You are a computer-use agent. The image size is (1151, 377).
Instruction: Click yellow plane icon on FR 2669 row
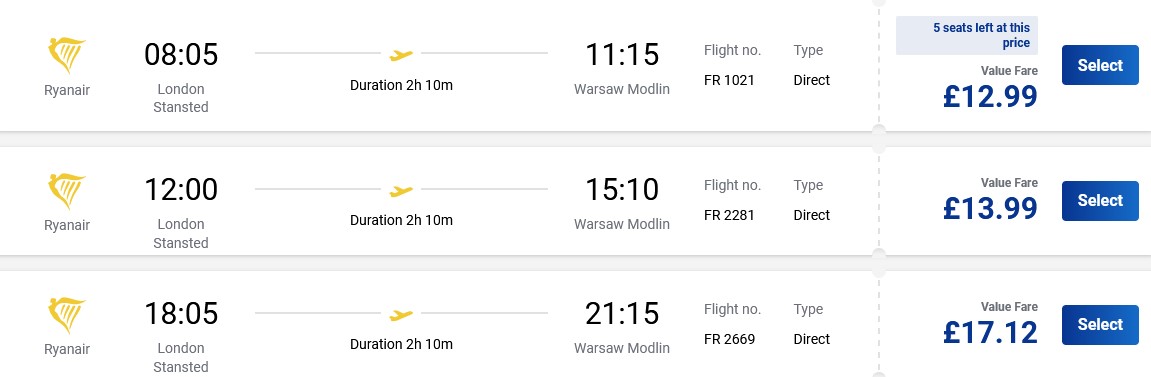[x=401, y=315]
